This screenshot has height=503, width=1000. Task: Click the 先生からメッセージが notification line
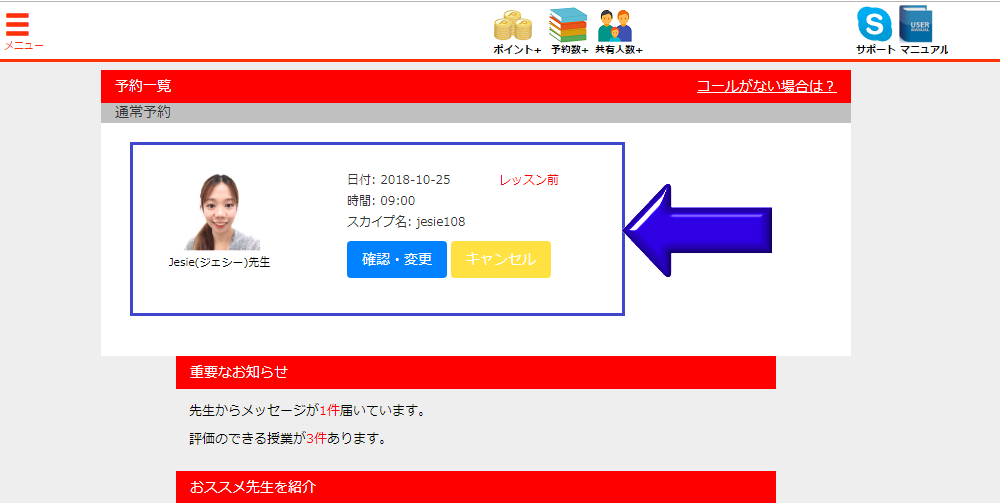(x=307, y=411)
